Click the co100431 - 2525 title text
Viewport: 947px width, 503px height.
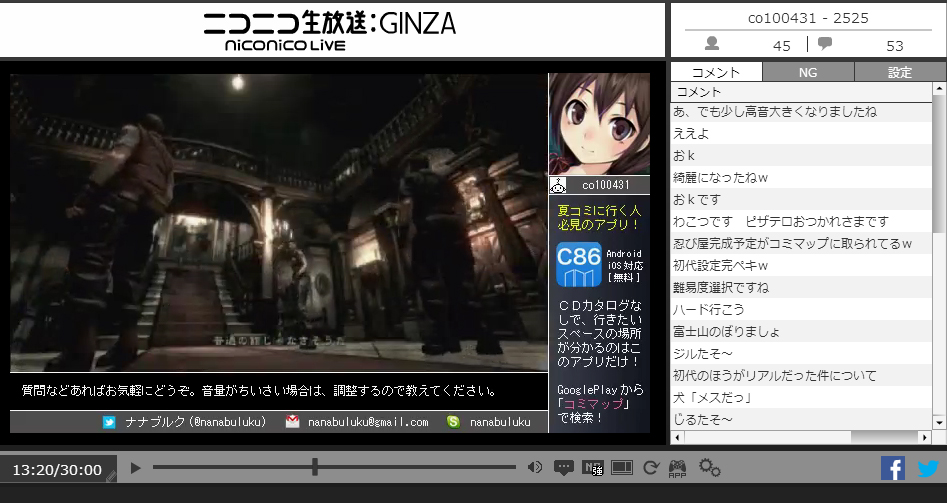(808, 18)
